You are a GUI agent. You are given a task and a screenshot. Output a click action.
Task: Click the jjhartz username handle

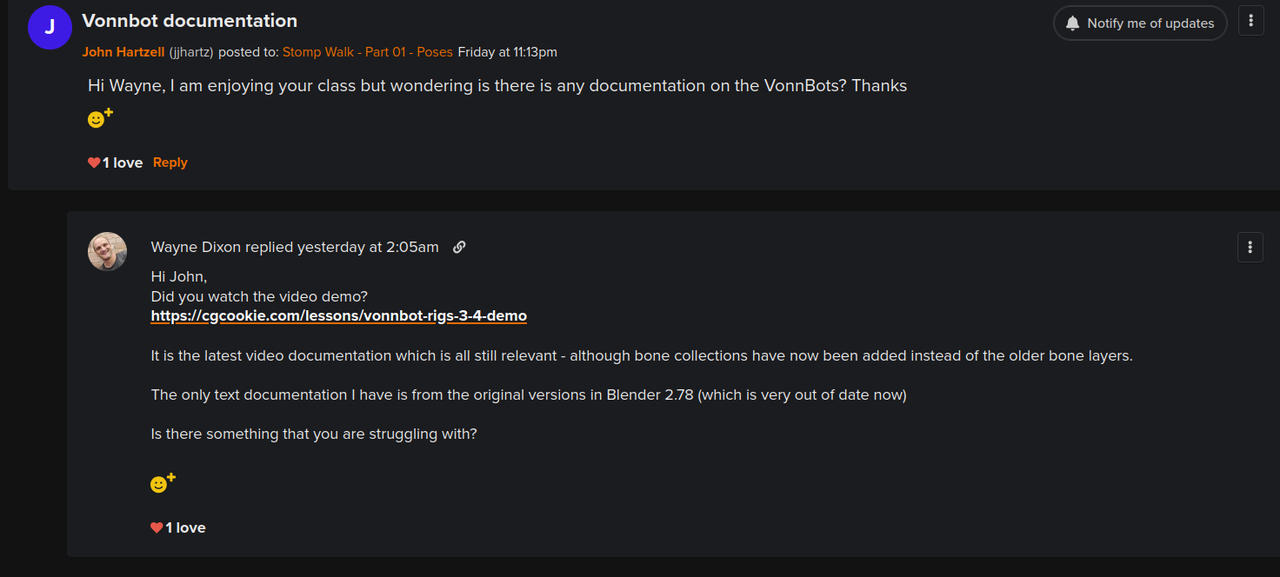(x=191, y=52)
